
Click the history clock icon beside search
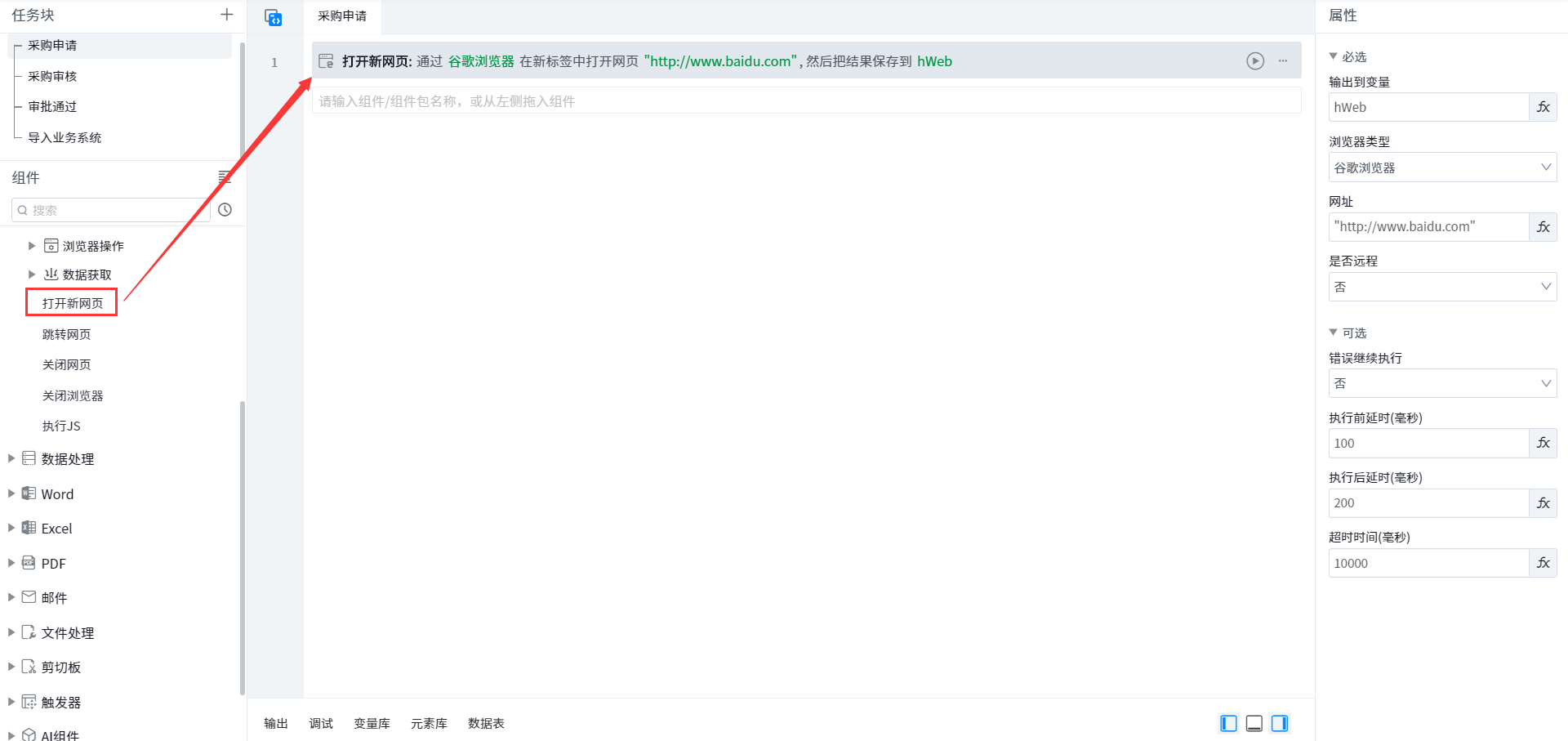tap(225, 210)
